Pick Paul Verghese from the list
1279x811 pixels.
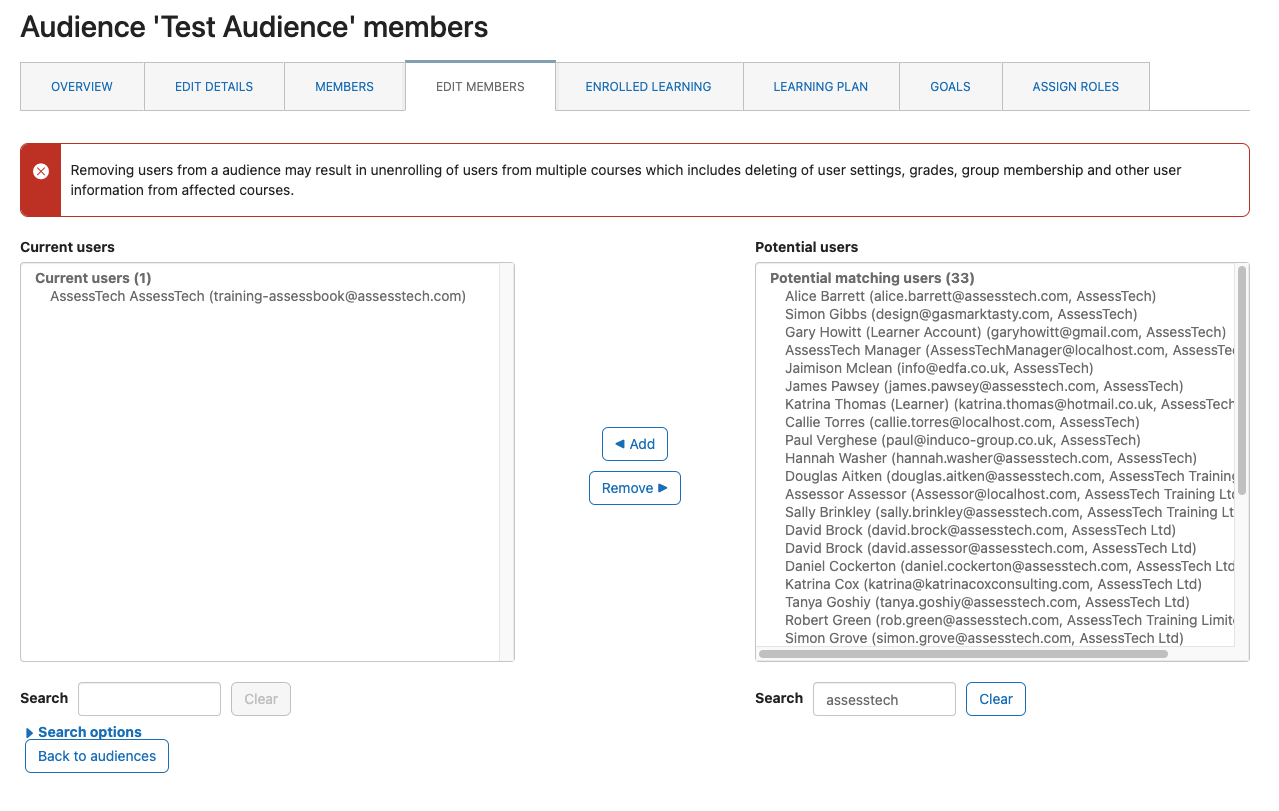962,440
